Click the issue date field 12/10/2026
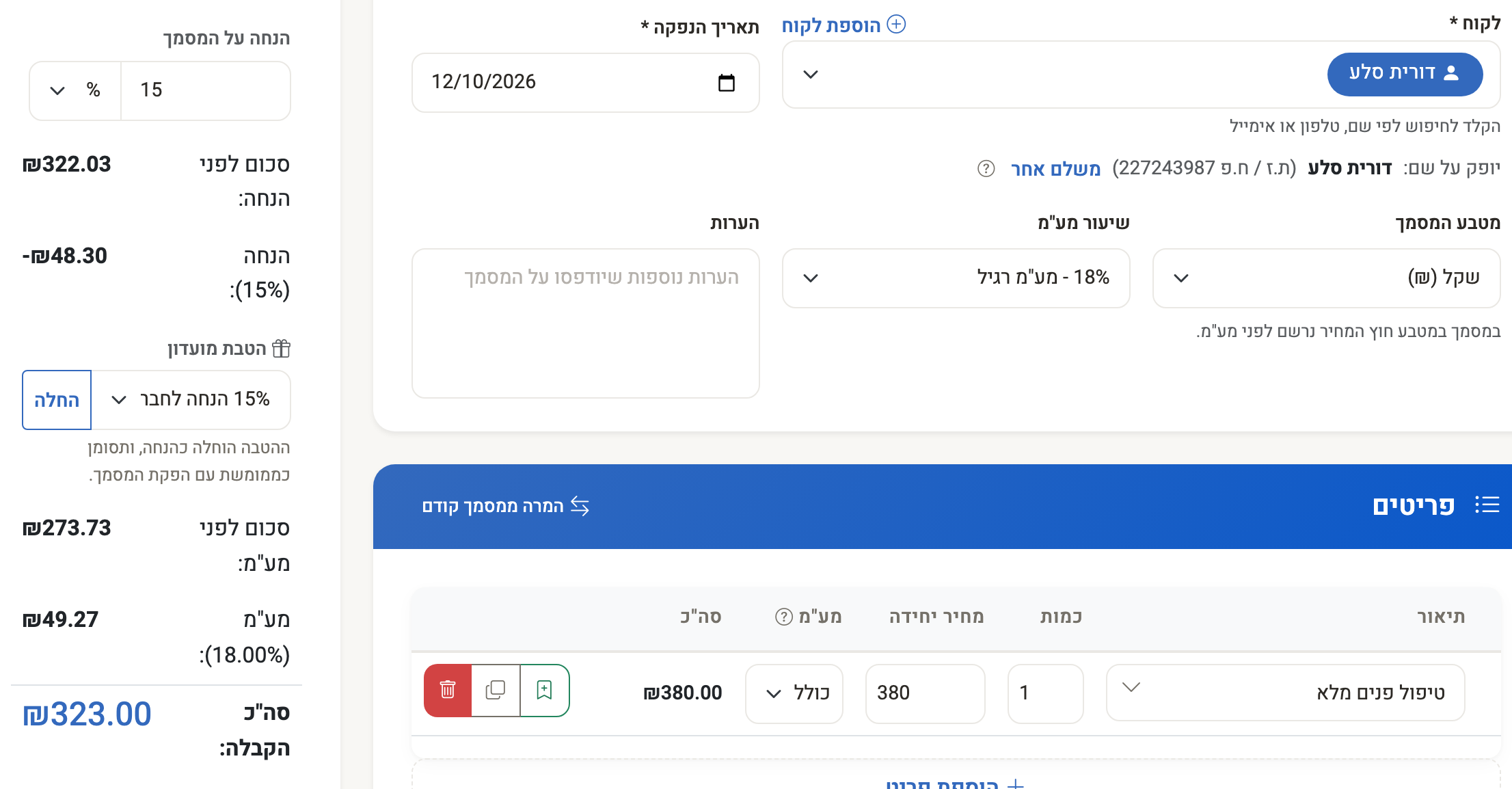 coord(586,83)
